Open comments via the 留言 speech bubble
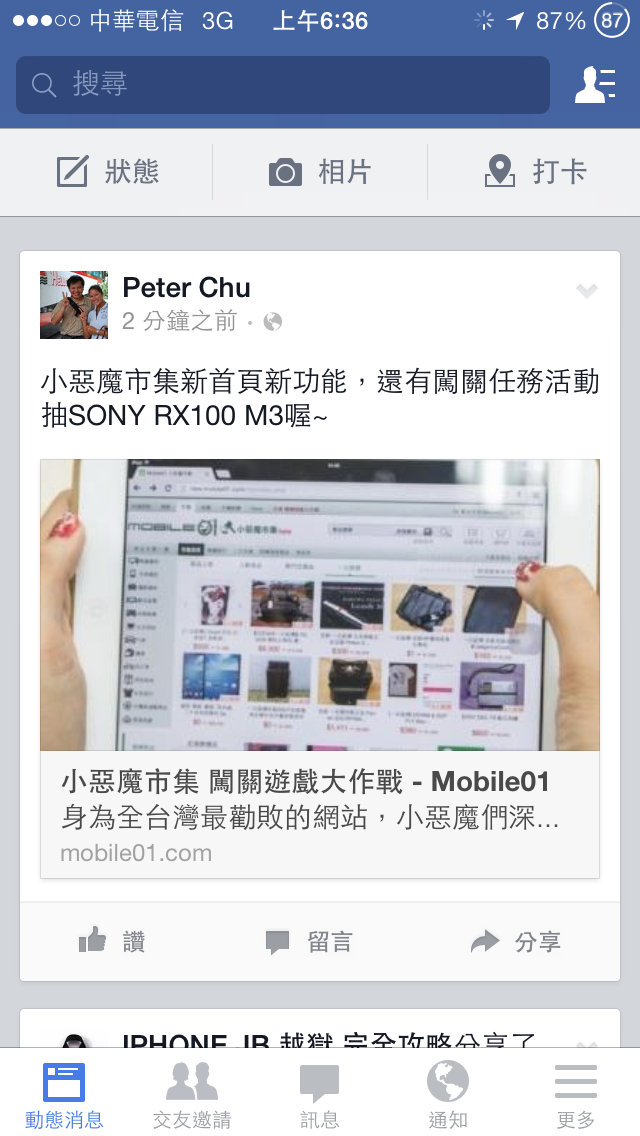The height and width of the screenshot is (1136, 640). 277,943
